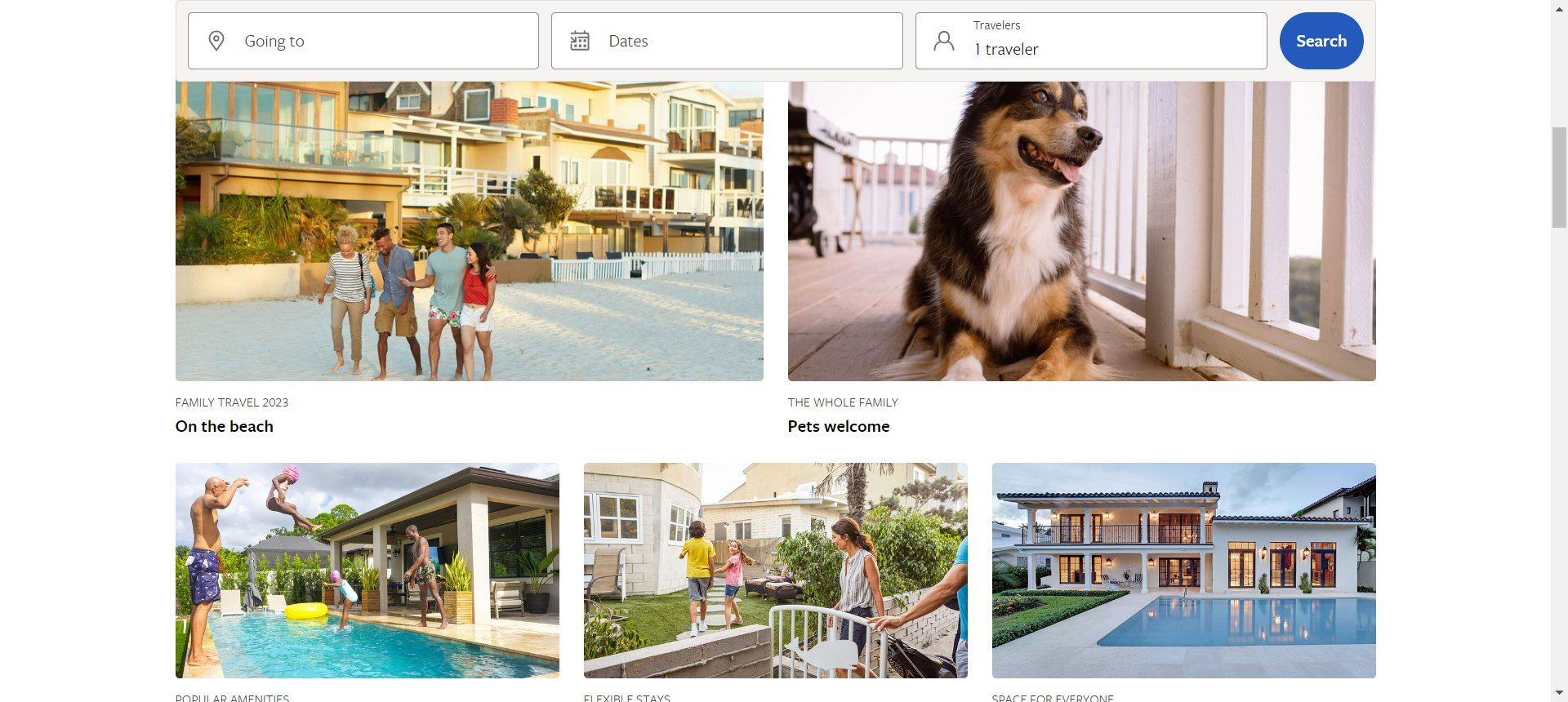Viewport: 1568px width, 702px height.
Task: Click the Going to destination field
Action: coord(363,41)
